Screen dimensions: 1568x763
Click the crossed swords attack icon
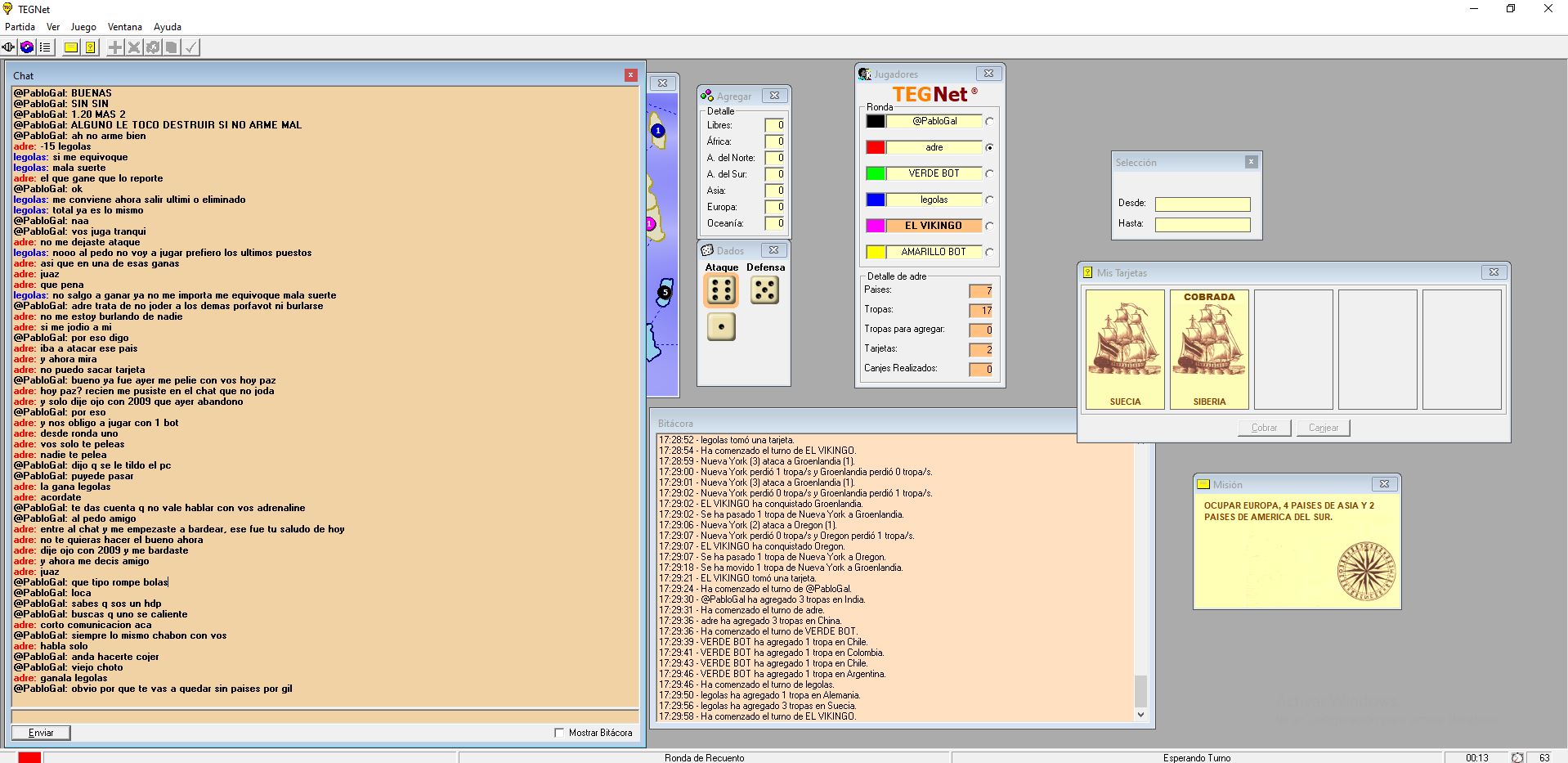134,47
